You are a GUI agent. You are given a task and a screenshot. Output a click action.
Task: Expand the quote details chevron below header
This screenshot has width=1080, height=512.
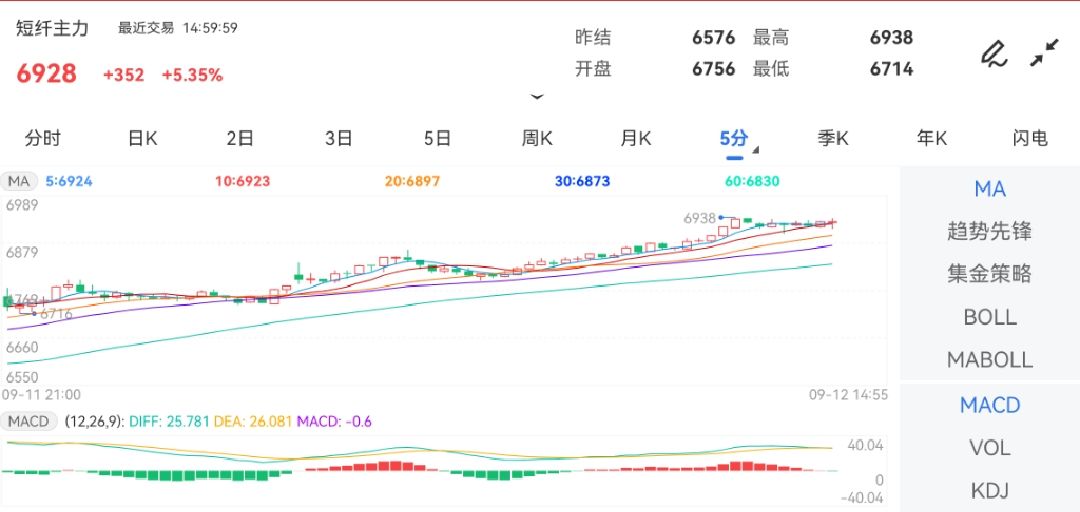point(537,98)
